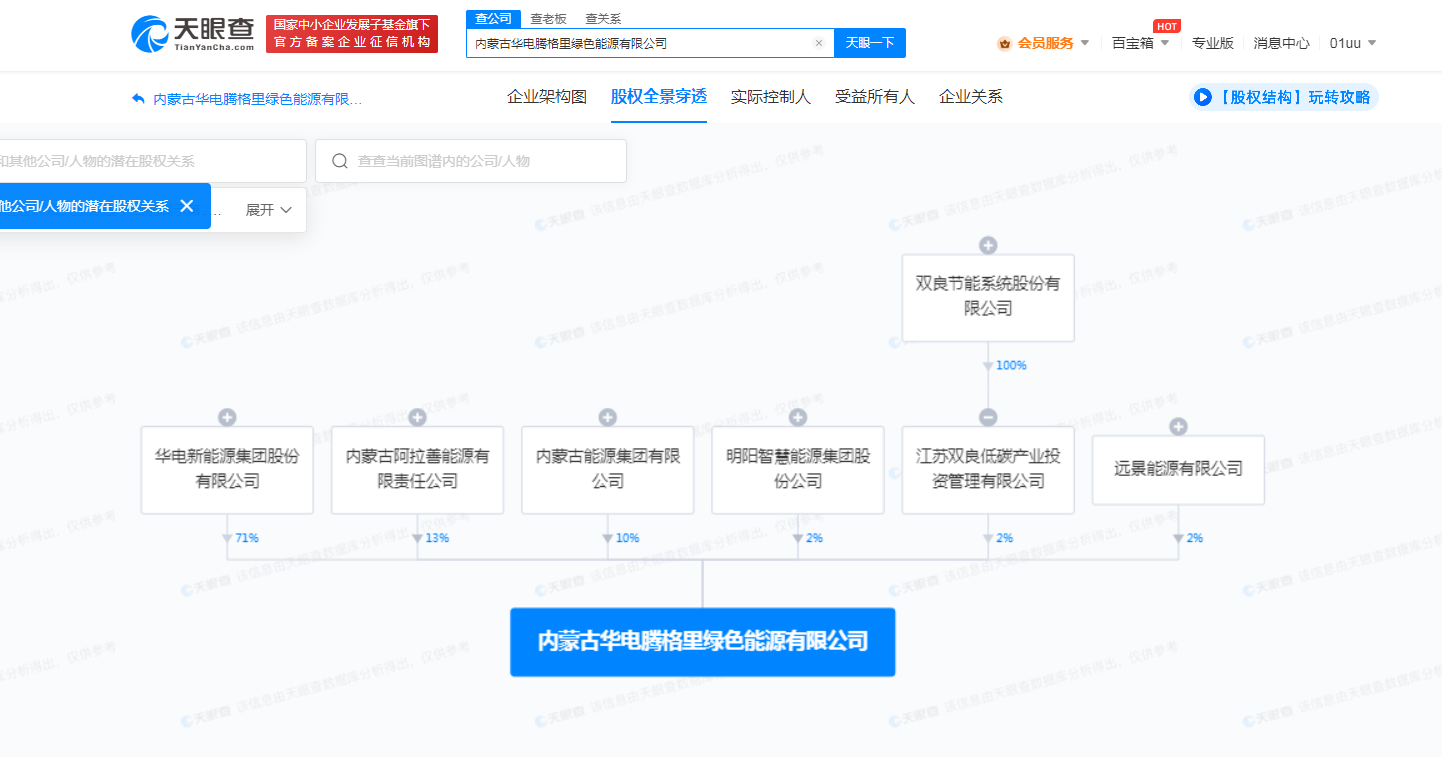Click the 天眼一下 search button
Screen dimensions: 1442x757
(870, 43)
